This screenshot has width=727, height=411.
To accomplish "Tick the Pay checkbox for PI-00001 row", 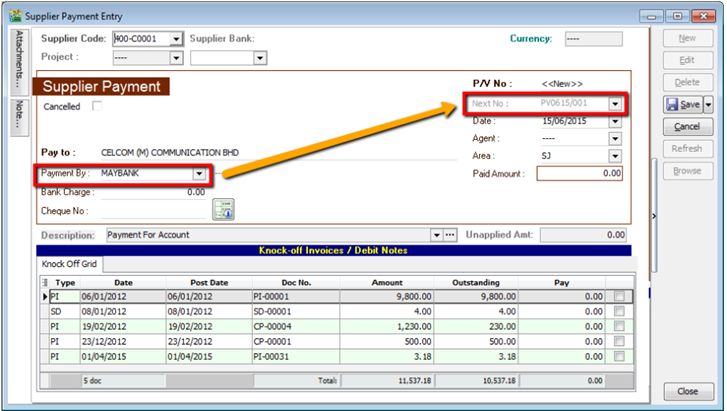I will pyautogui.click(x=620, y=297).
